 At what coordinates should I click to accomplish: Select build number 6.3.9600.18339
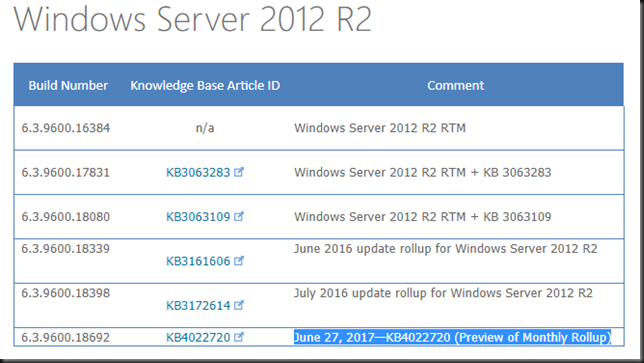tap(66, 249)
